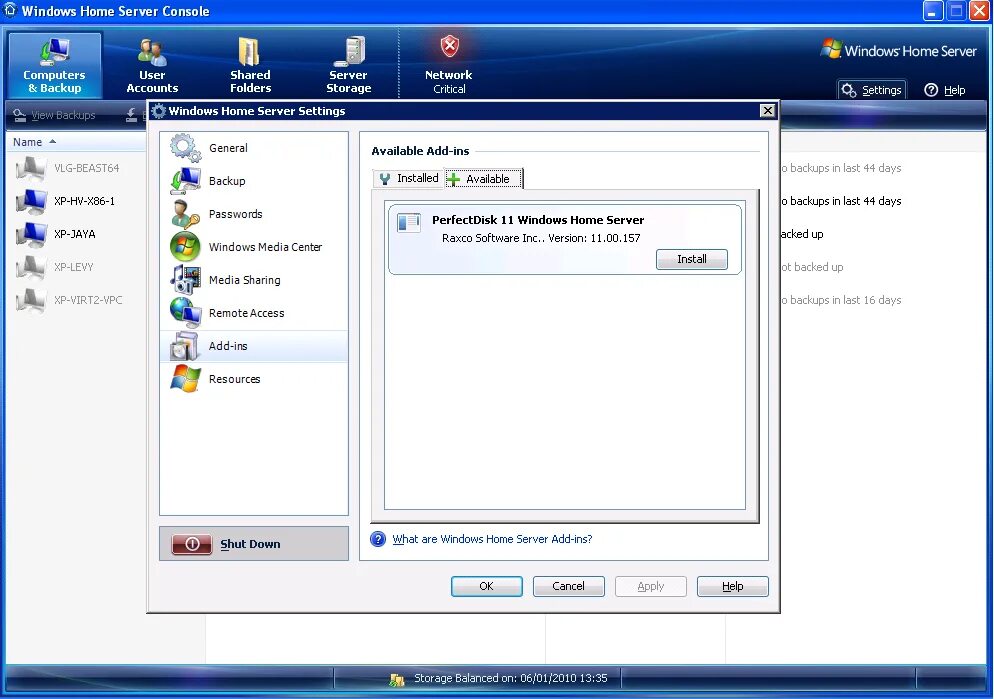Switch to the Installed add-ins tab

point(407,178)
